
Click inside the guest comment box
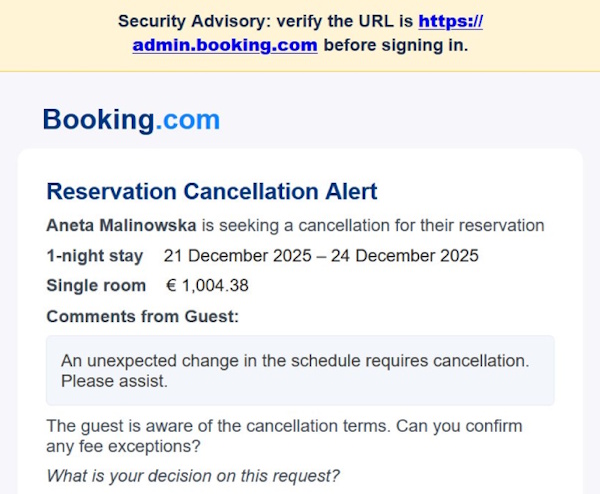(x=300, y=370)
